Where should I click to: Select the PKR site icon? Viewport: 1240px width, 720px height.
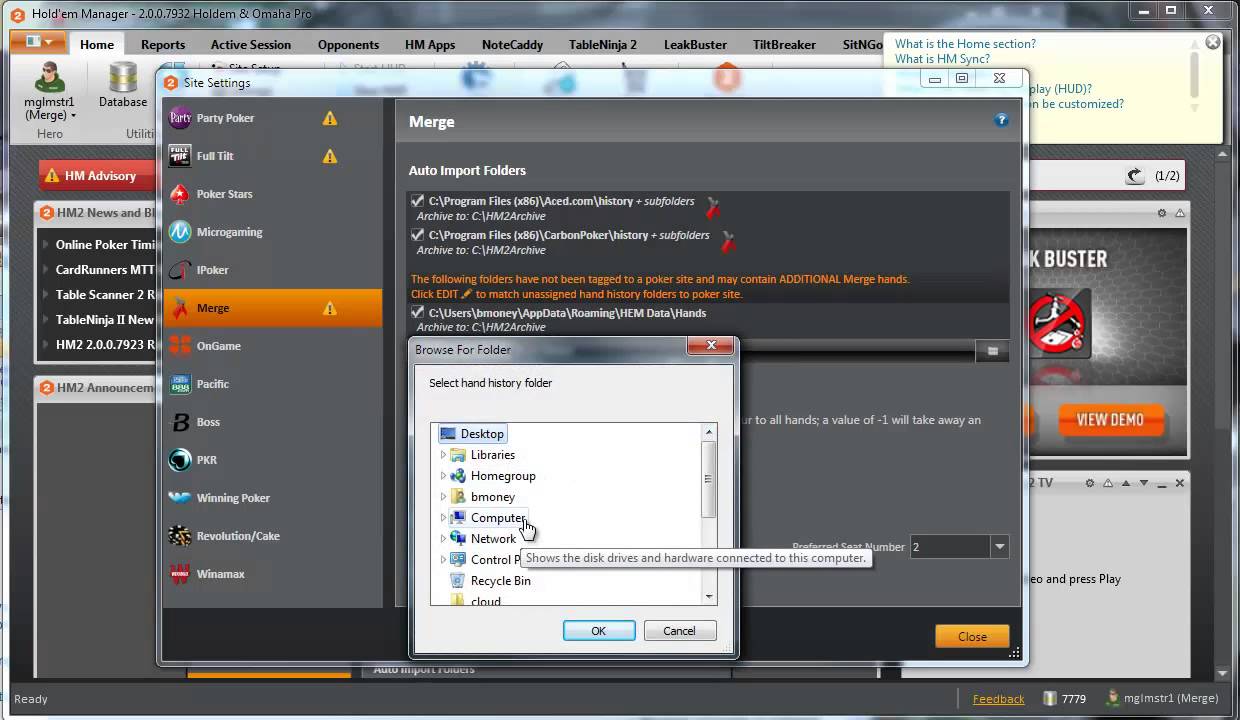coord(180,460)
